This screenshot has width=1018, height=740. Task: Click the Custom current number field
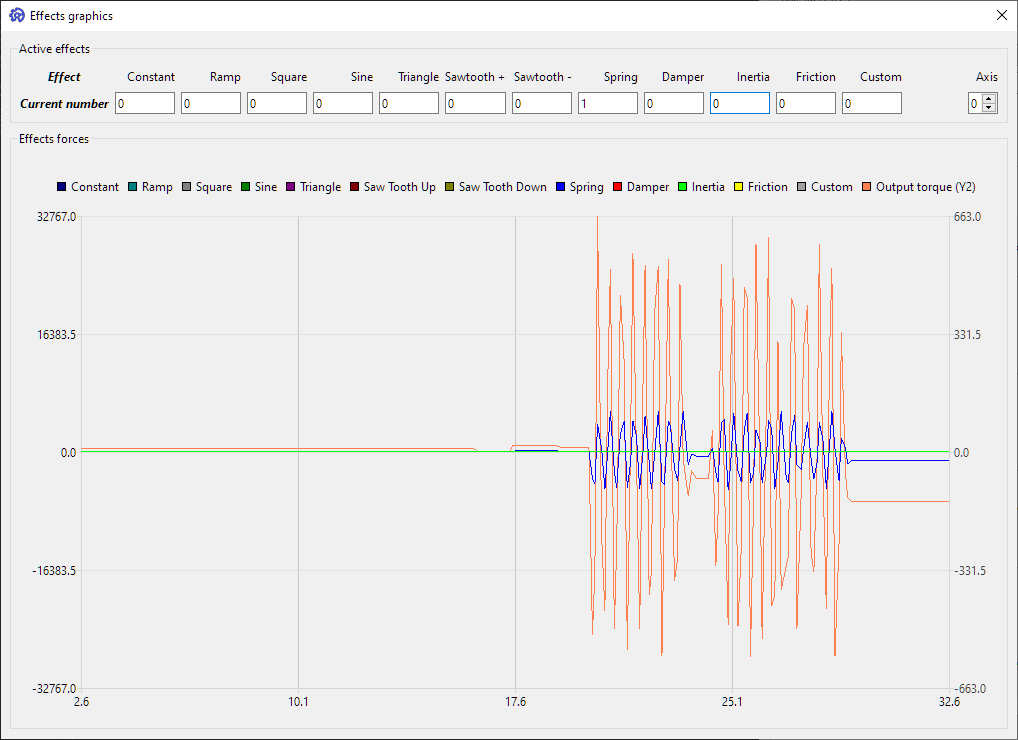pos(872,103)
